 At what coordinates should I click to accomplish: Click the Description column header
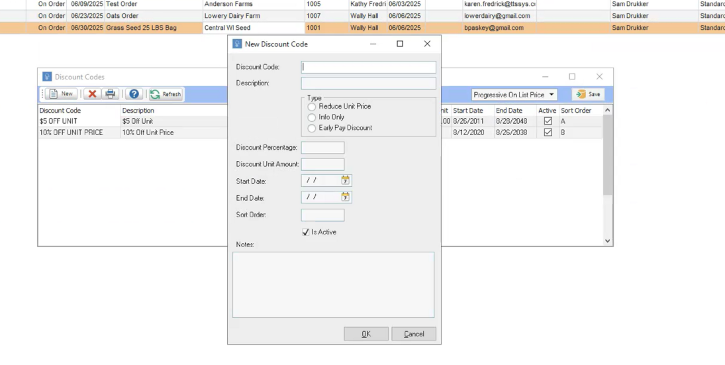174,111
